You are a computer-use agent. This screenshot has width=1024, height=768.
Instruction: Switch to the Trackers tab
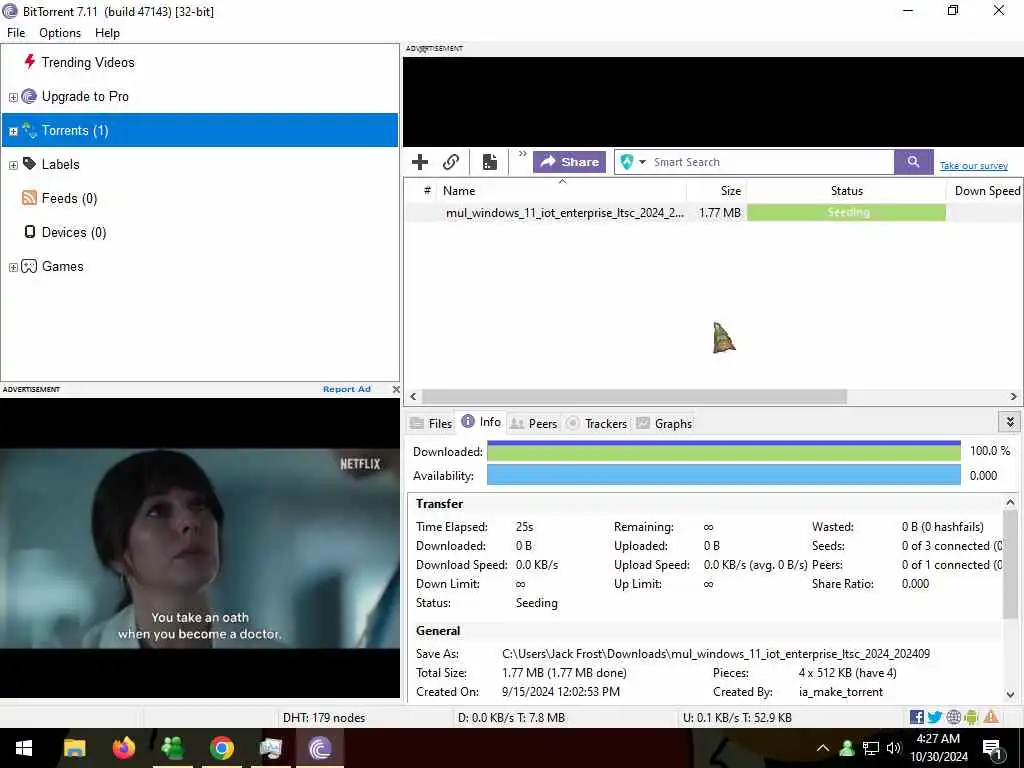tap(596, 423)
